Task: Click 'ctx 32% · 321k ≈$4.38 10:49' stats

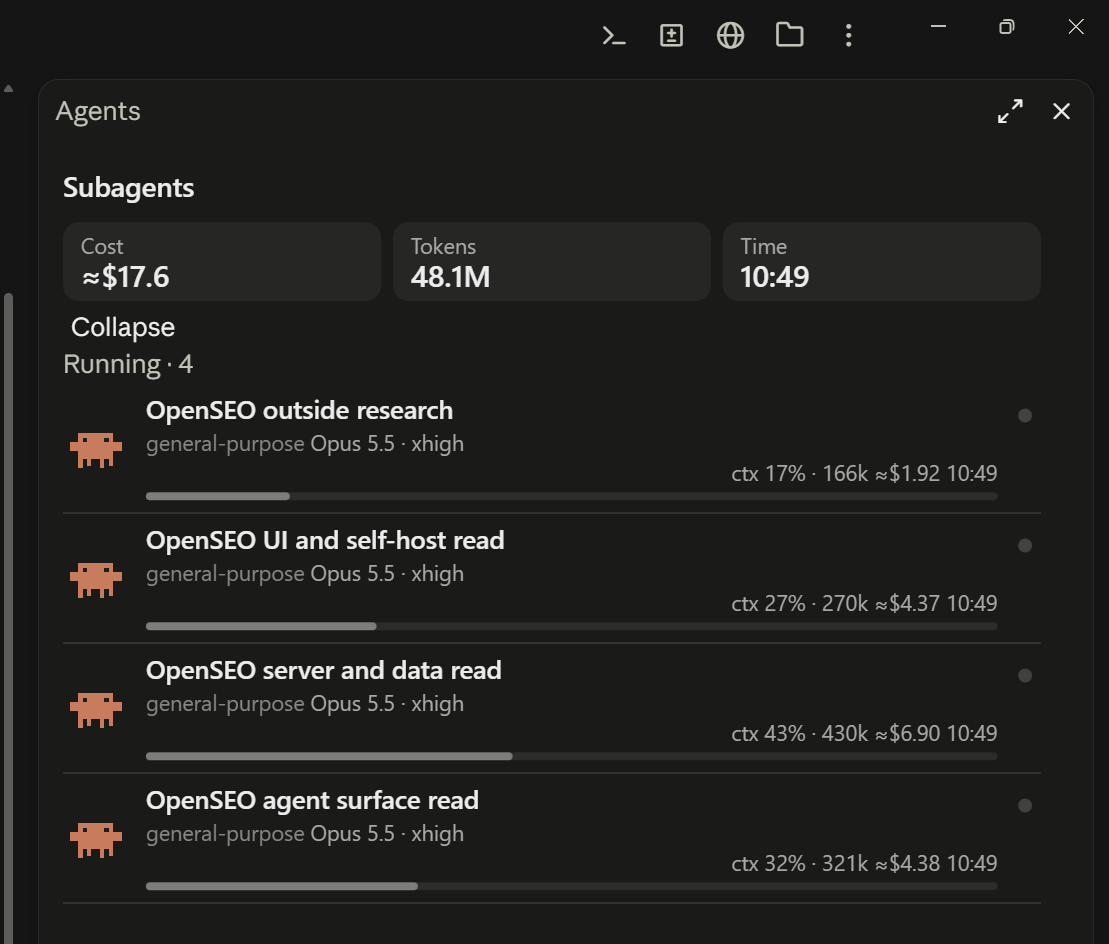Action: pos(864,864)
